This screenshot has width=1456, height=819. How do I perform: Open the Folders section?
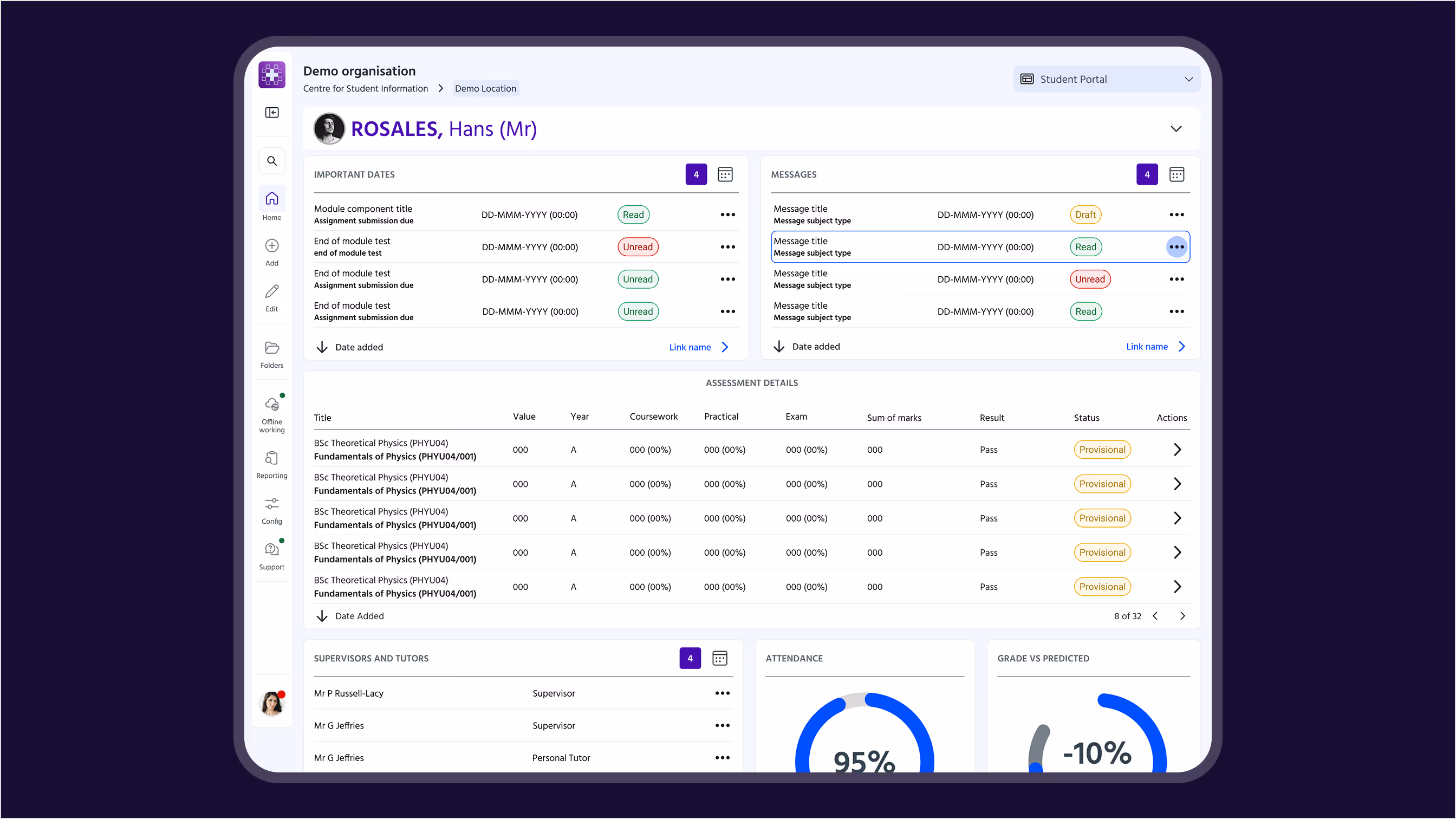tap(272, 352)
